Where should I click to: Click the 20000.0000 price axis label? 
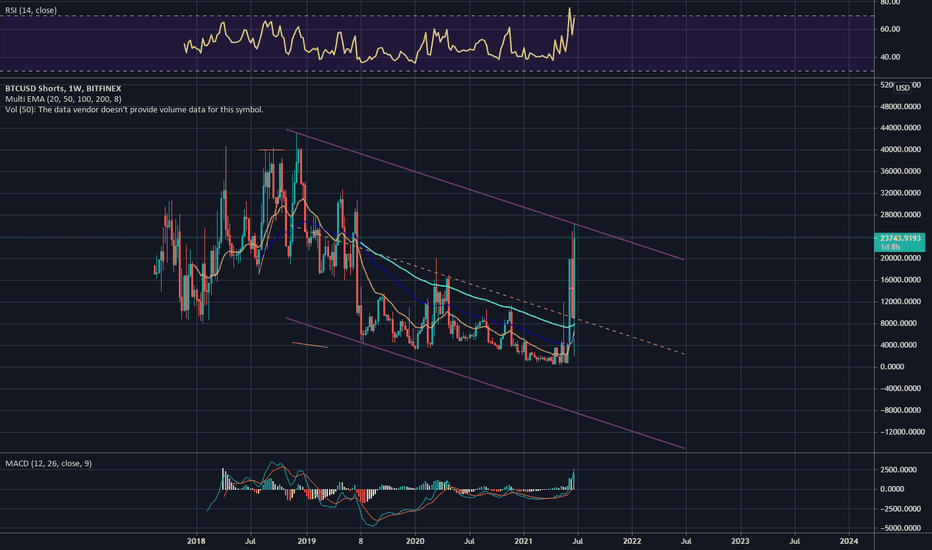pos(900,258)
